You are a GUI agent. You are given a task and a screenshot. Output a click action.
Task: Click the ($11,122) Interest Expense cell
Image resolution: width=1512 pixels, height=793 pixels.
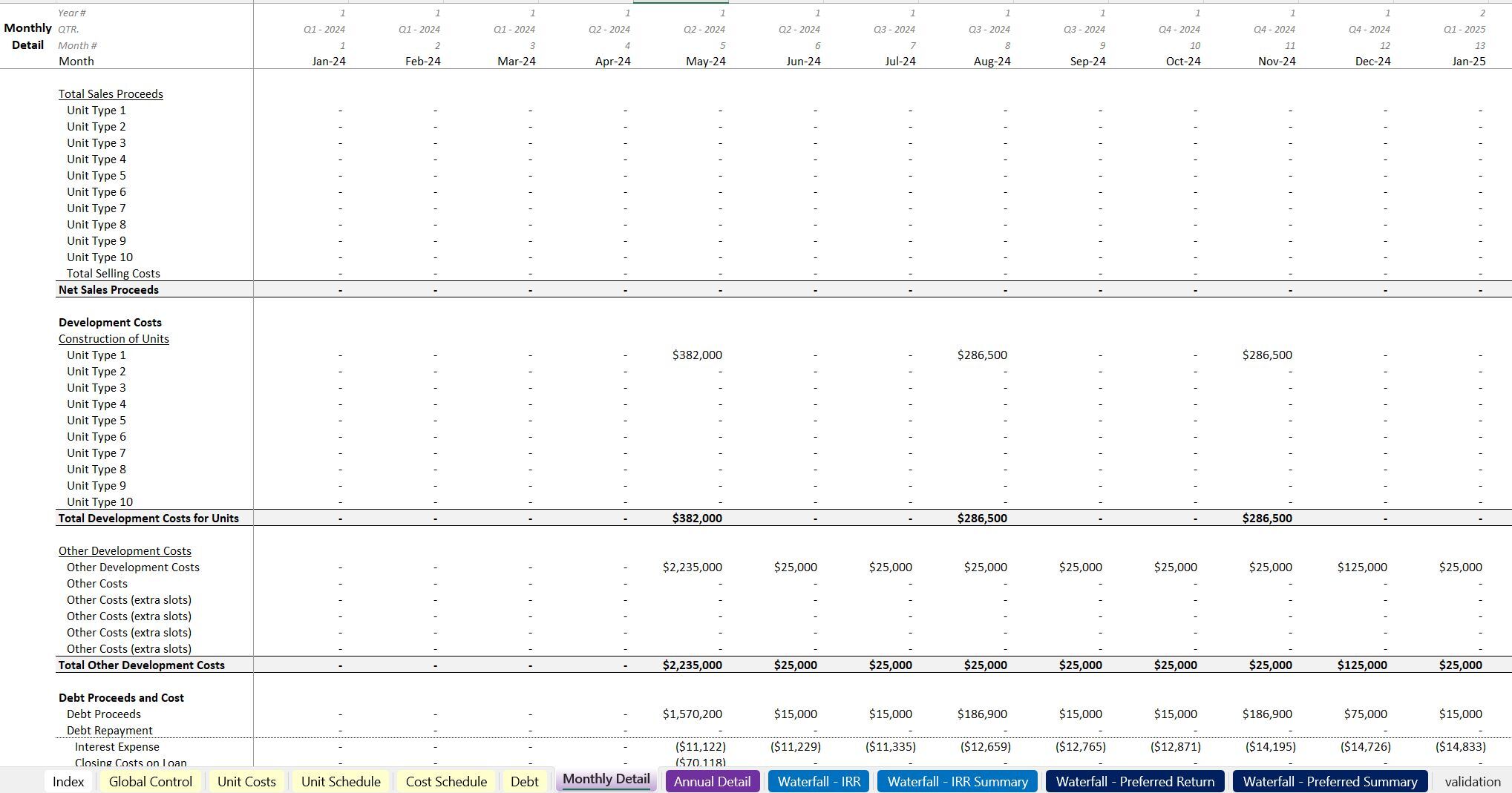[701, 747]
